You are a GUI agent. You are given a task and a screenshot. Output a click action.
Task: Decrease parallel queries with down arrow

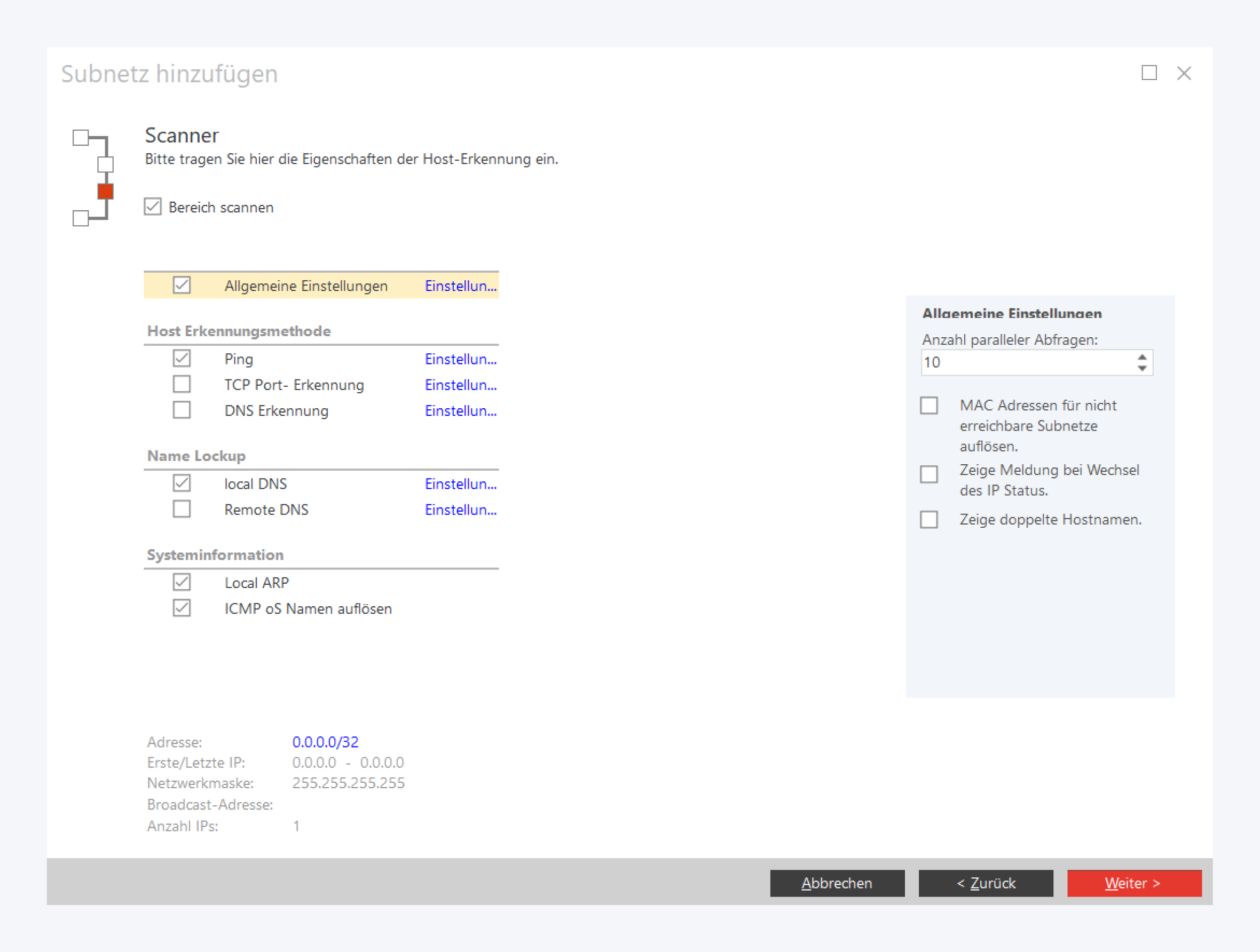click(x=1141, y=368)
